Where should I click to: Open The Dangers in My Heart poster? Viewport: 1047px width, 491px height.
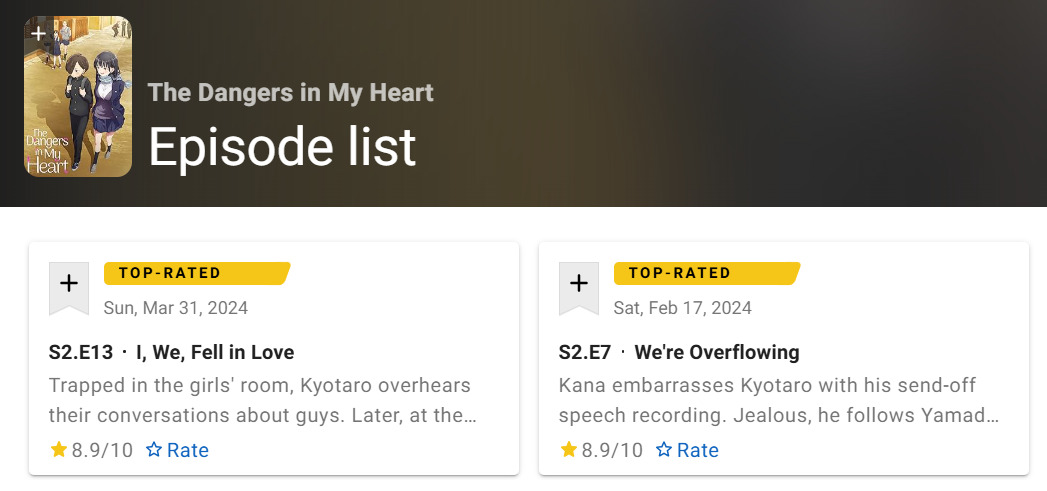78,110
